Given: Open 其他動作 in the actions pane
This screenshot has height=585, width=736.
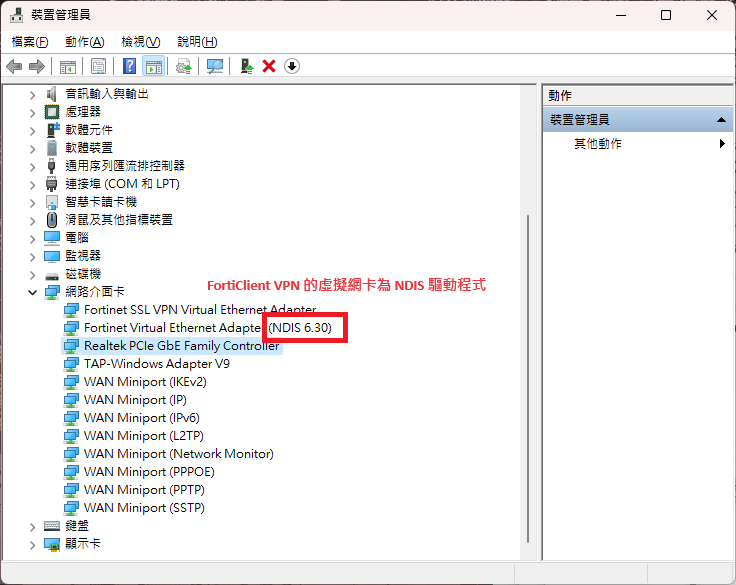Looking at the screenshot, I should [598, 144].
